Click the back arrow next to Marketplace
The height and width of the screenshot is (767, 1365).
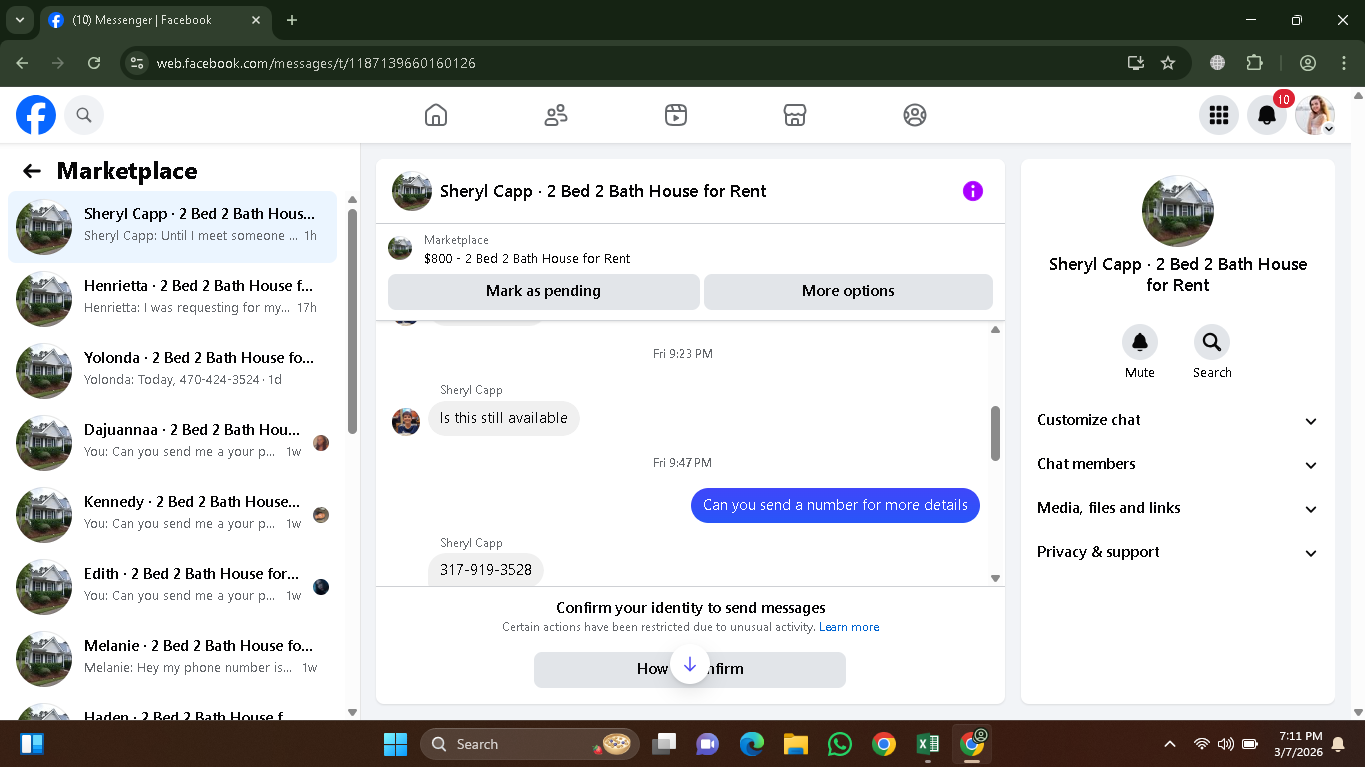[32, 171]
